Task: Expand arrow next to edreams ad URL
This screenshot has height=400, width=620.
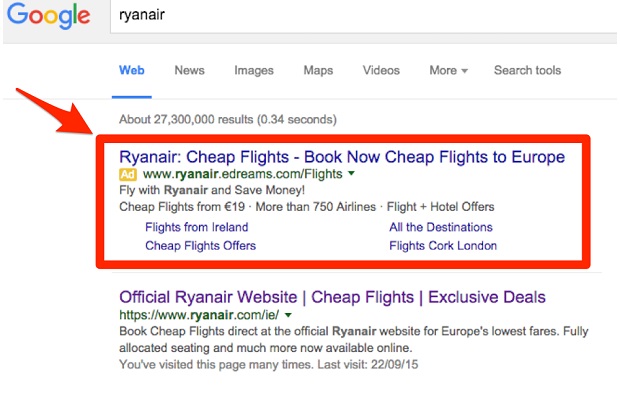Action: coord(351,175)
